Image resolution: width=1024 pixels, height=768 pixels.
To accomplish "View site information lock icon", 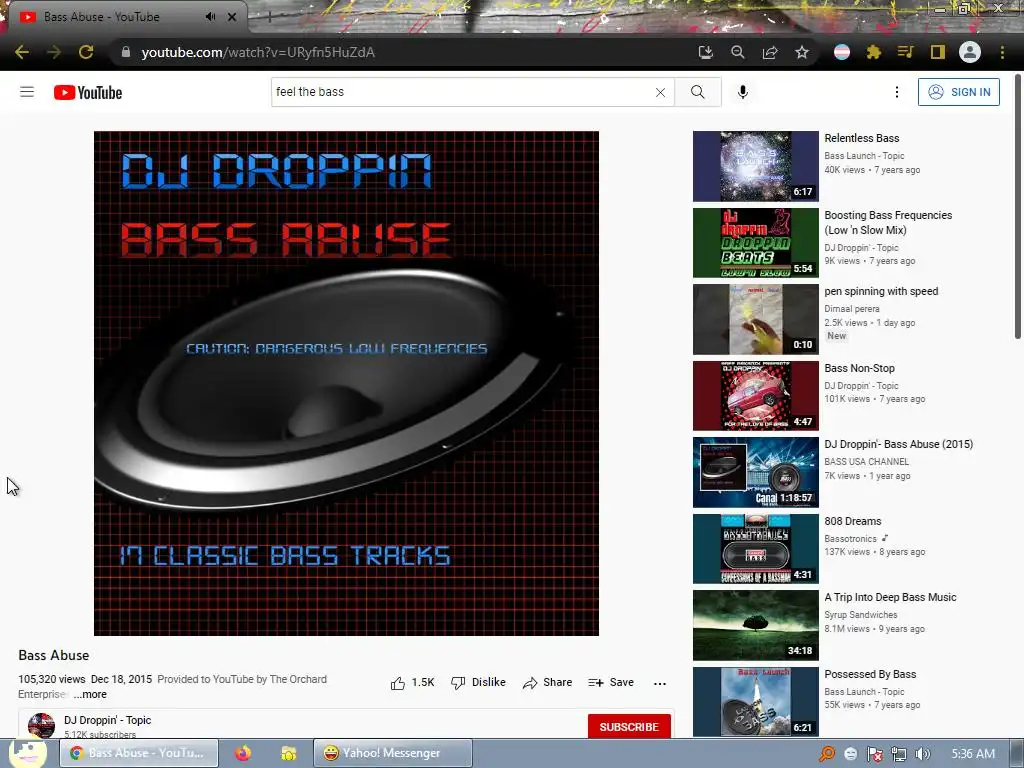I will [x=126, y=52].
